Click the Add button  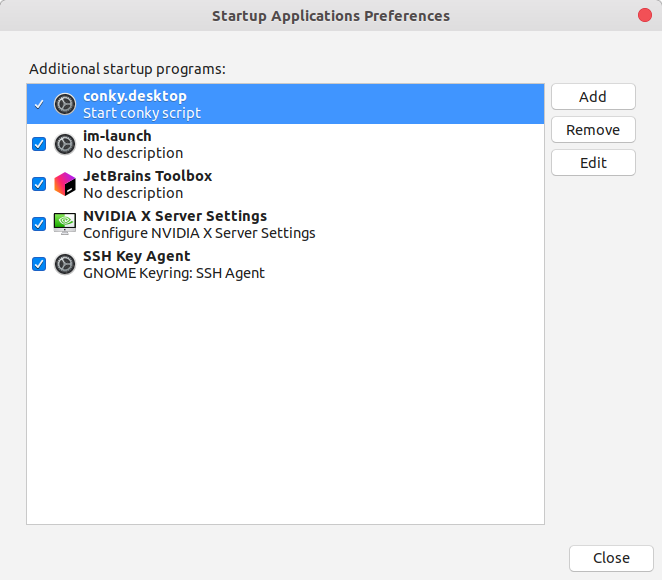click(593, 97)
